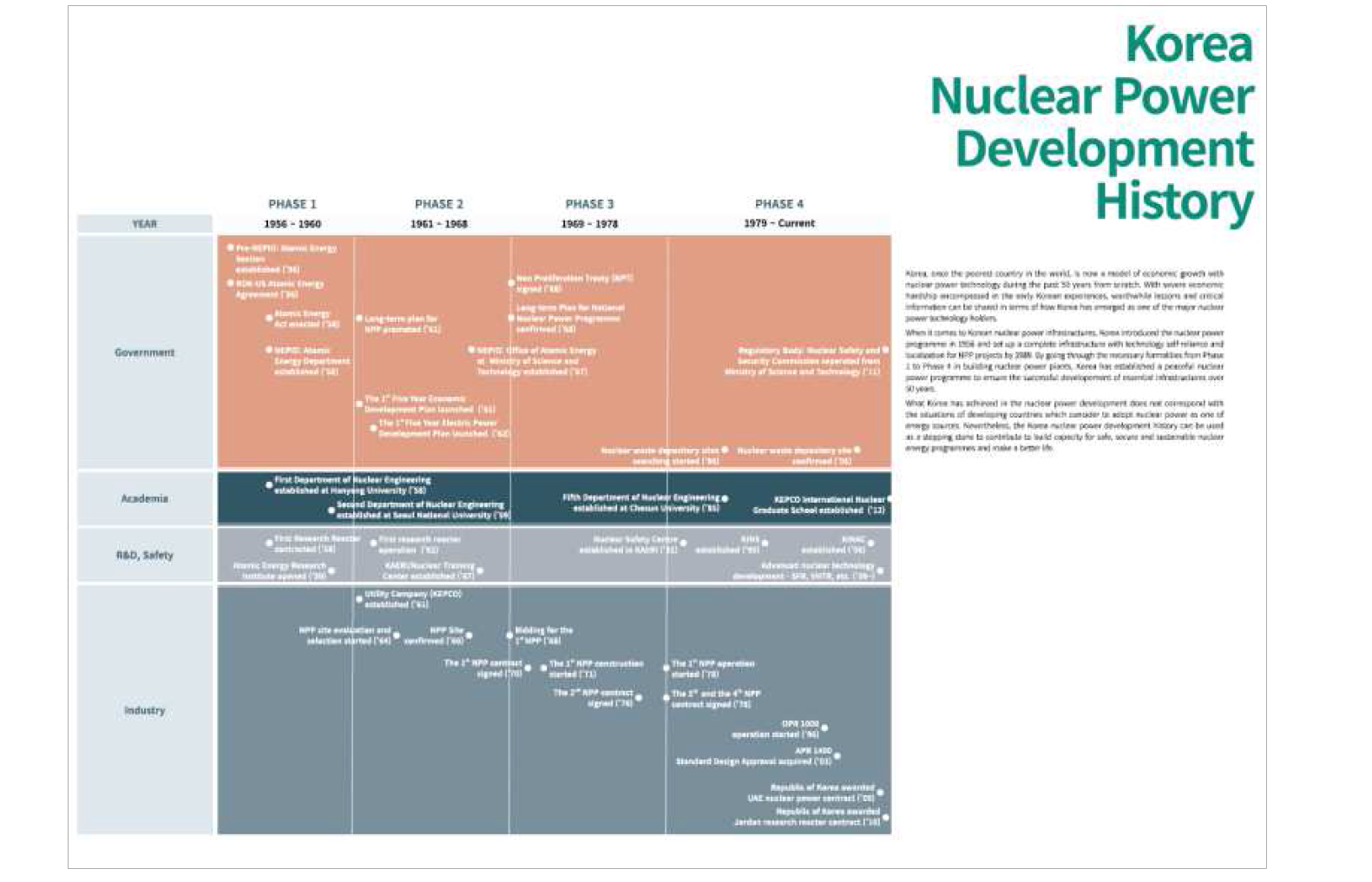Click the 'Five Year Electric Power Development Plan' entry
The image size is (1372, 882).
coord(441,428)
